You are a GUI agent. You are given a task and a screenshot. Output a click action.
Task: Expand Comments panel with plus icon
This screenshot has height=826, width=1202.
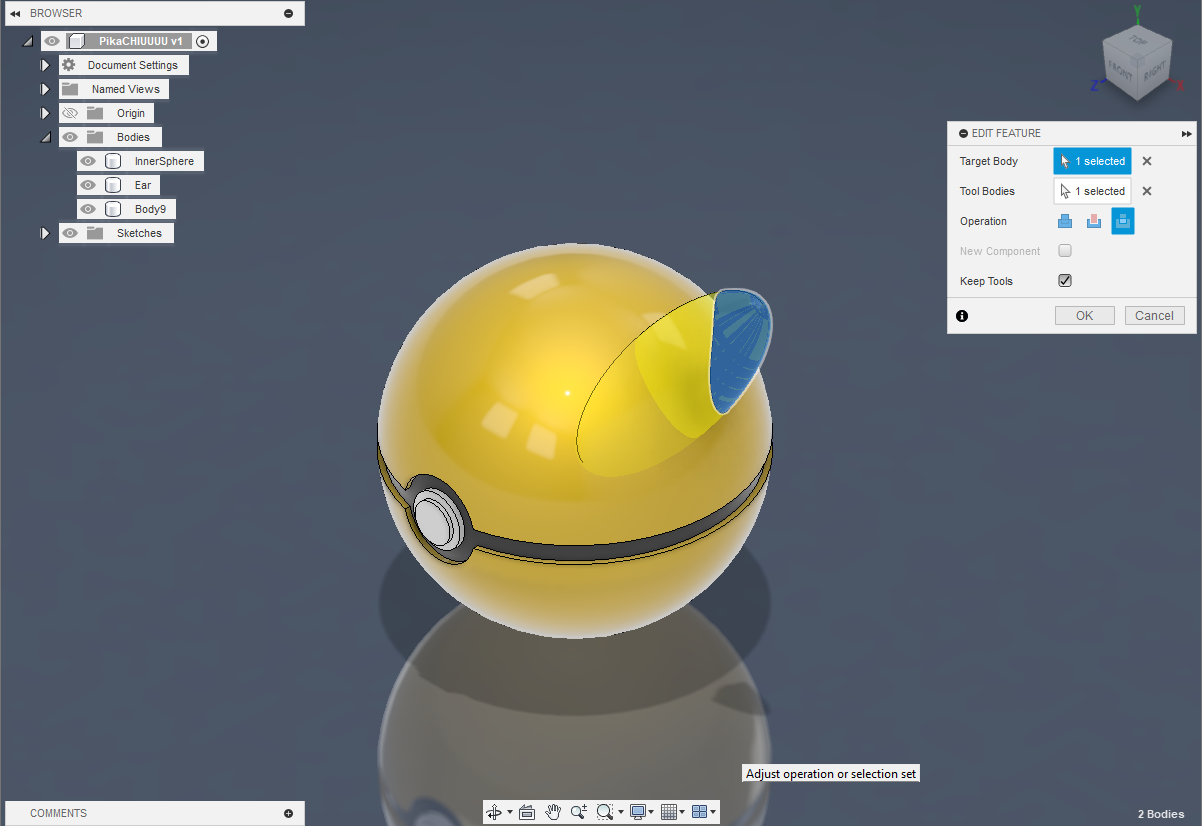point(289,813)
